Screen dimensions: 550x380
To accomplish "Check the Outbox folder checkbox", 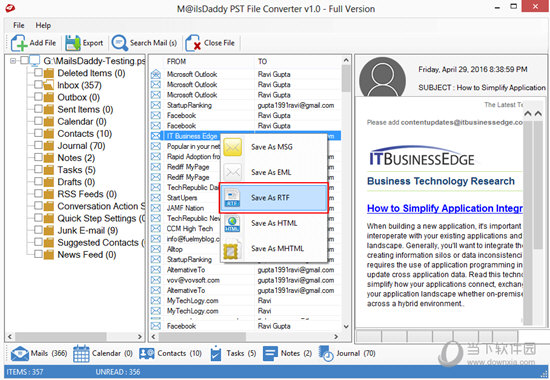I will point(38,97).
